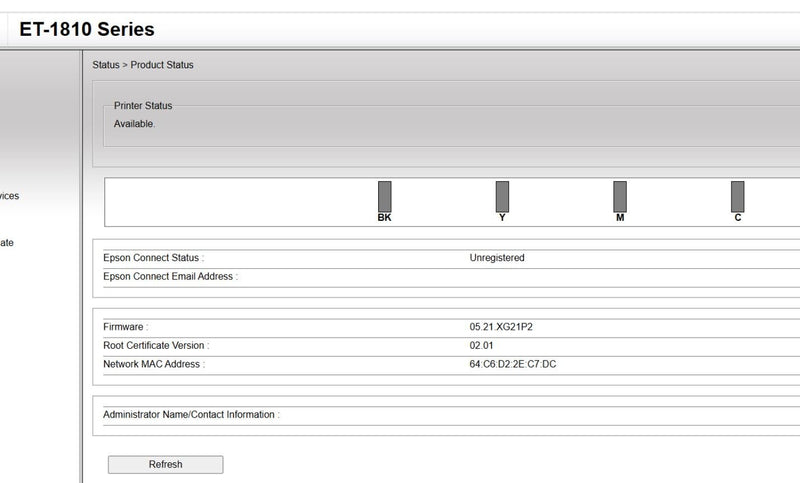Image resolution: width=800 pixels, height=483 pixels.
Task: Select the Available. status text
Action: [134, 123]
